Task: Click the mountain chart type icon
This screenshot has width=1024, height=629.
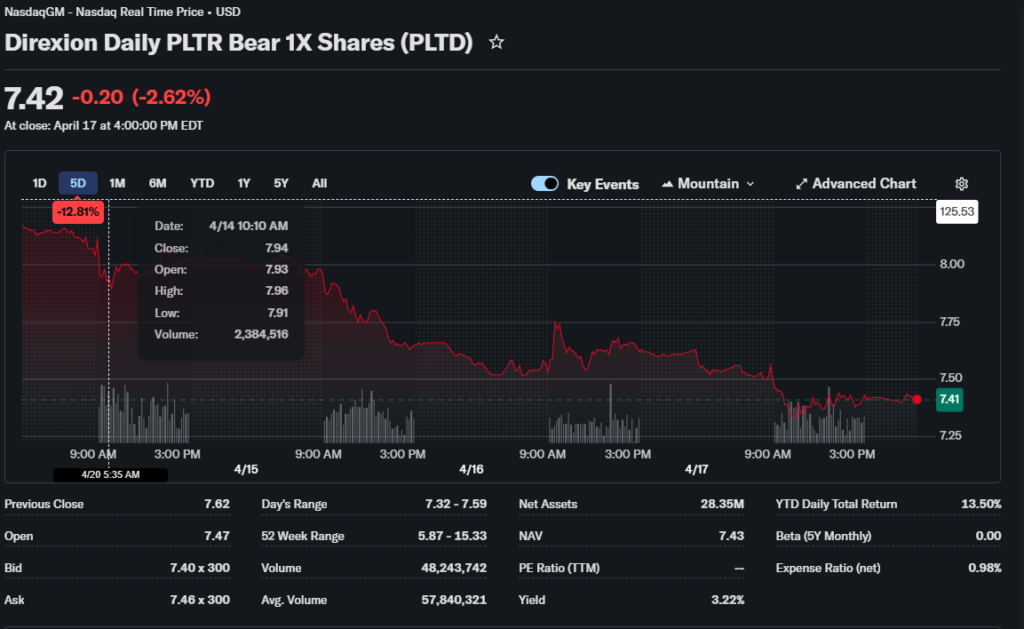Action: [667, 184]
